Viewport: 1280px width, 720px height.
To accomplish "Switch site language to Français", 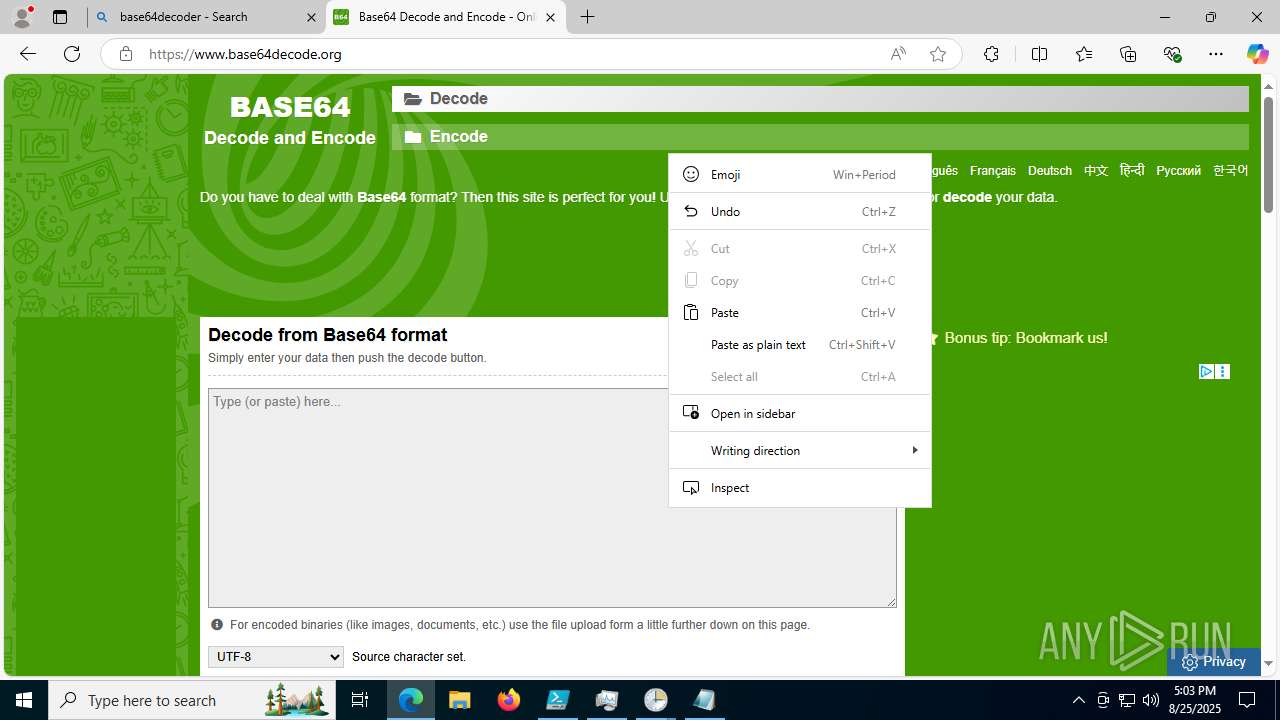I will pos(992,171).
